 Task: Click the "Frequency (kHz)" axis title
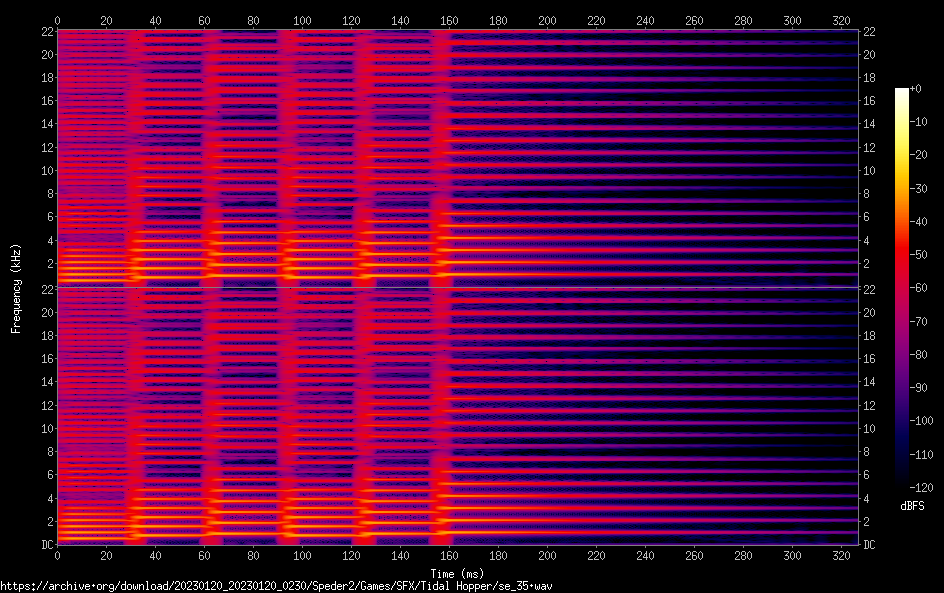coord(16,288)
